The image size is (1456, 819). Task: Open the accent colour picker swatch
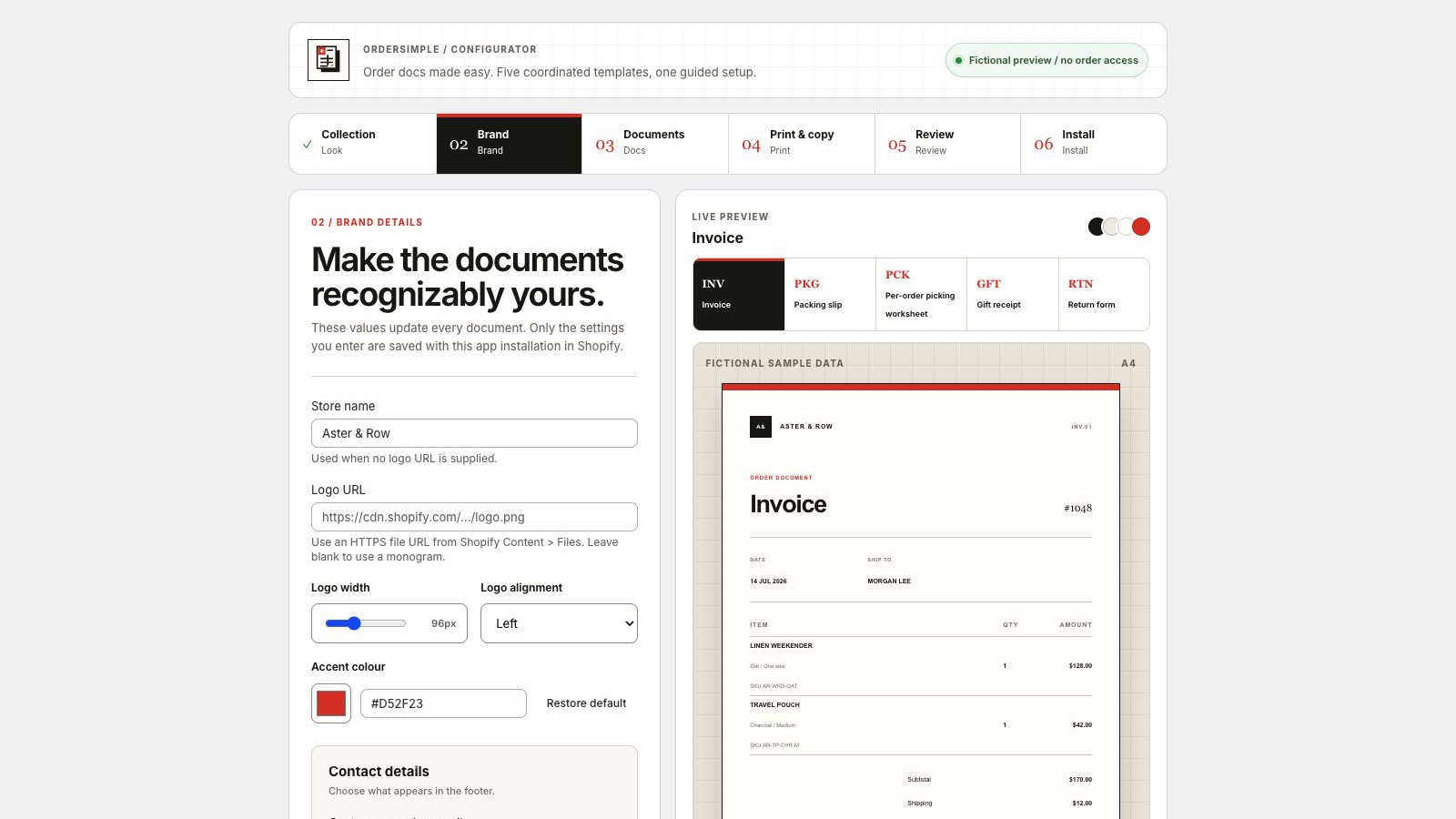click(331, 703)
